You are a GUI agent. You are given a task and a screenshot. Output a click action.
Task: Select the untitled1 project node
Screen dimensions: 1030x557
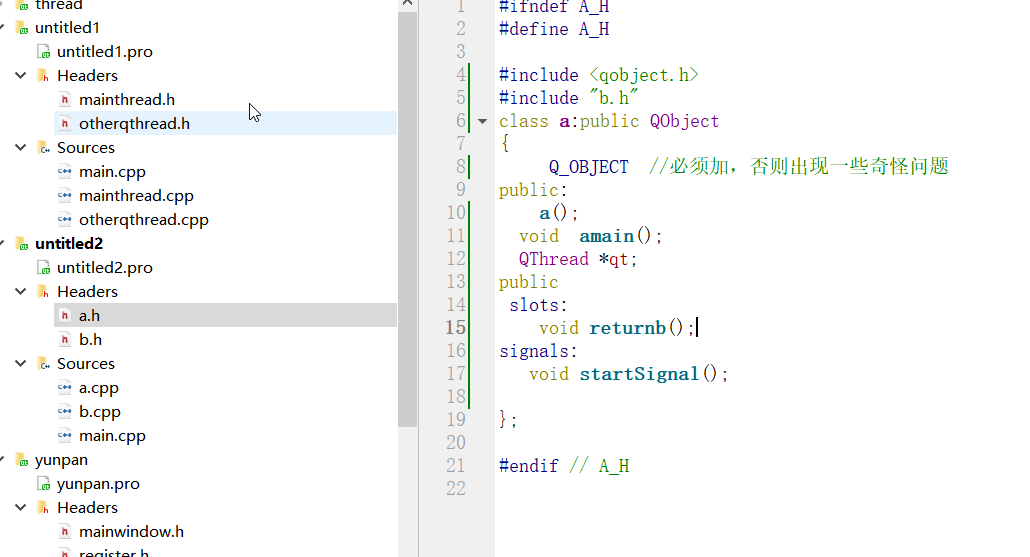[x=67, y=28]
